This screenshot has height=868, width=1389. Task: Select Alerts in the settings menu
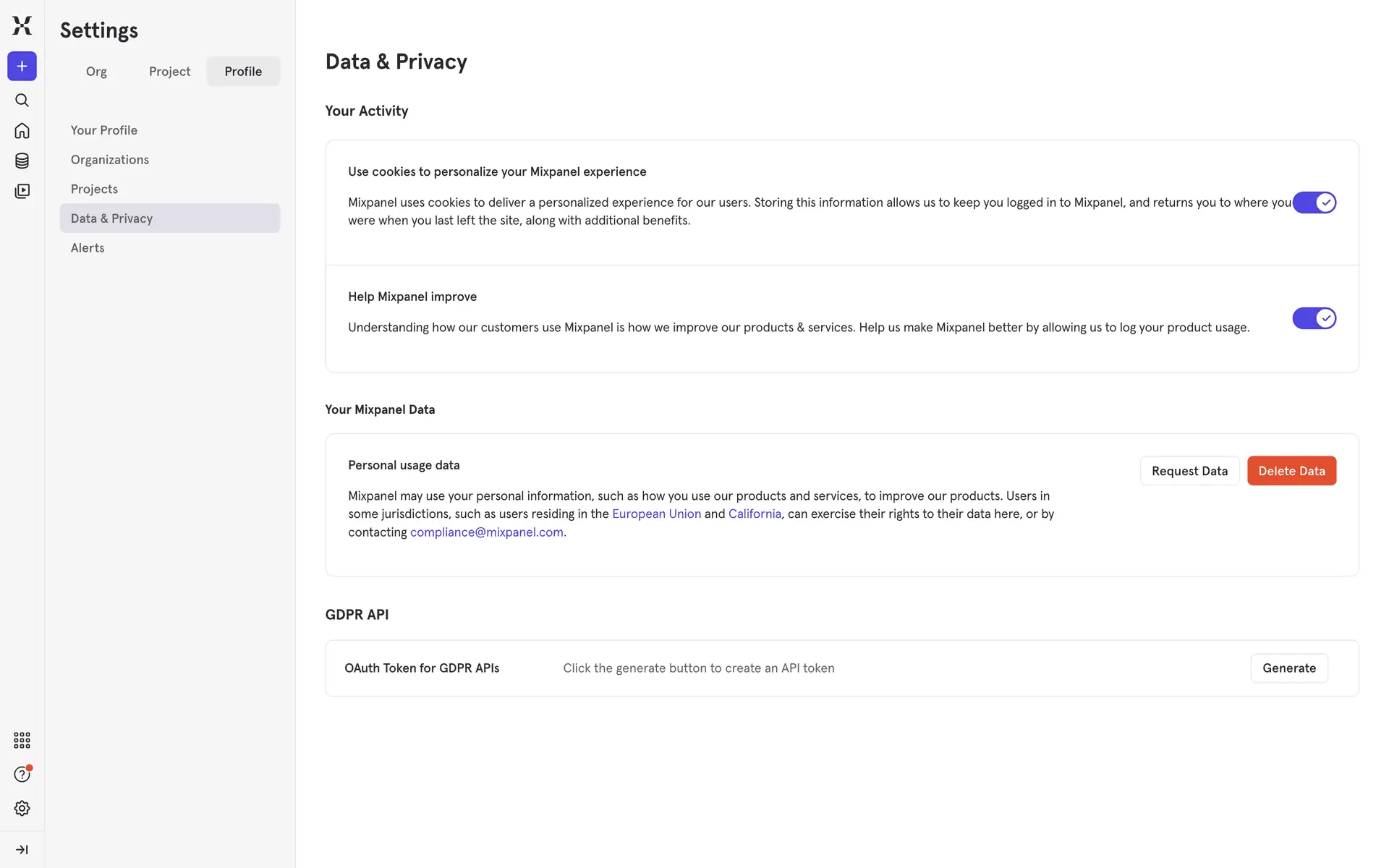tap(88, 248)
